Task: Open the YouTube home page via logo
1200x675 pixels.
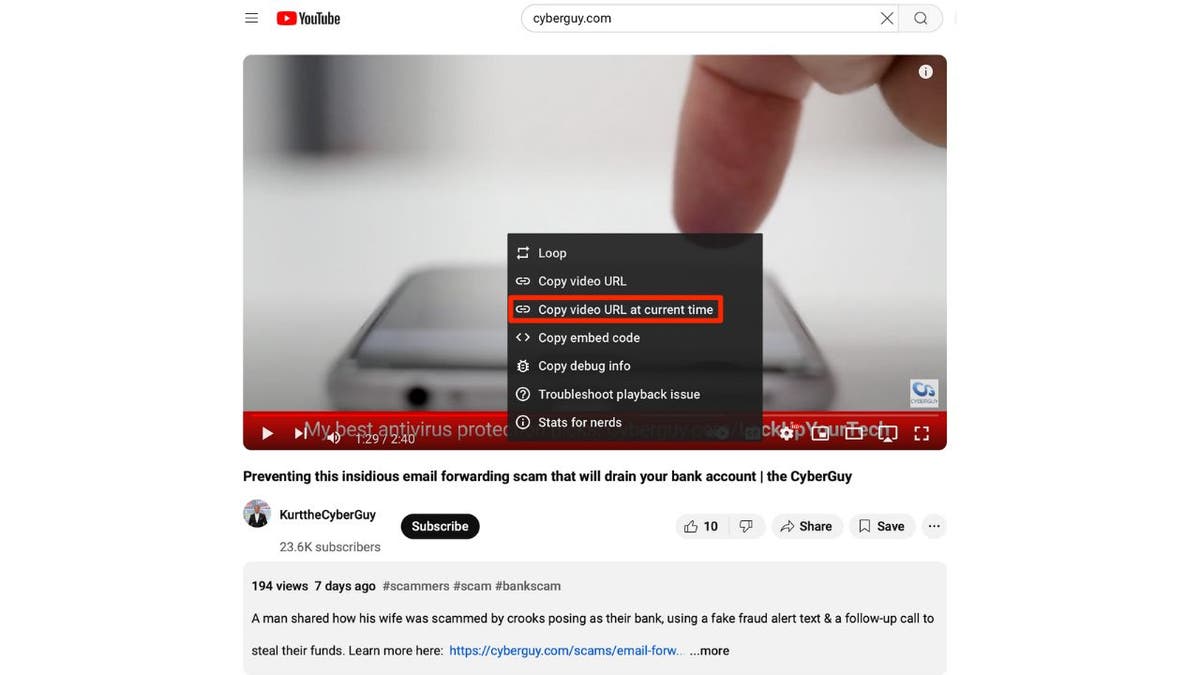Action: [x=308, y=17]
